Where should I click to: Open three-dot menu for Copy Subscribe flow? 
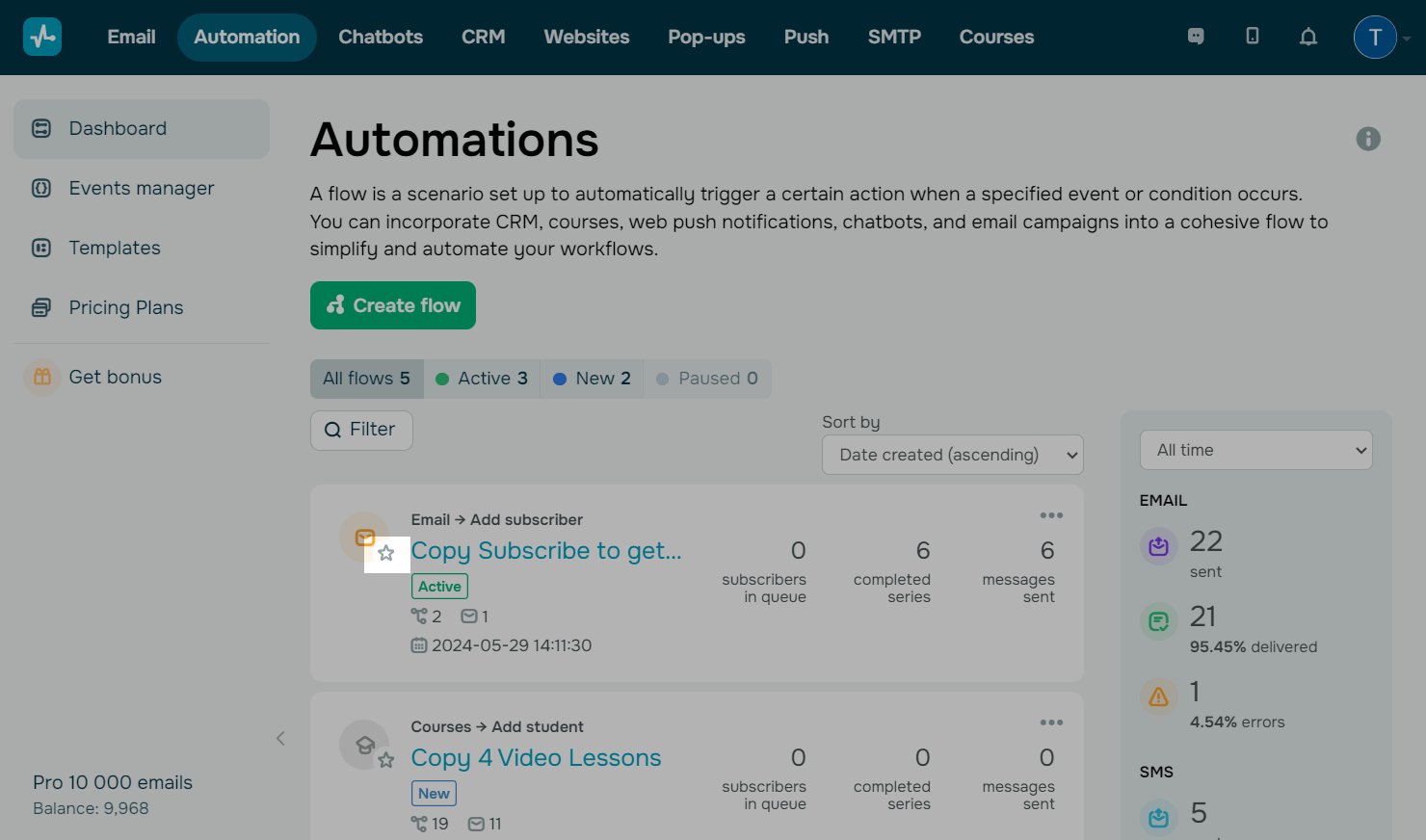point(1051,515)
